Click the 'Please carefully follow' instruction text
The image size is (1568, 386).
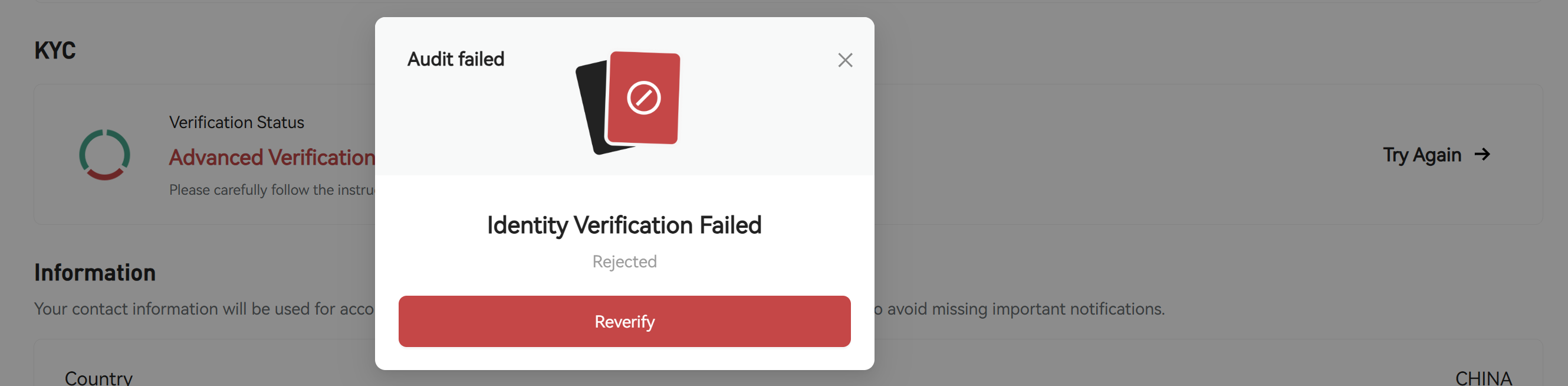pyautogui.click(x=271, y=190)
